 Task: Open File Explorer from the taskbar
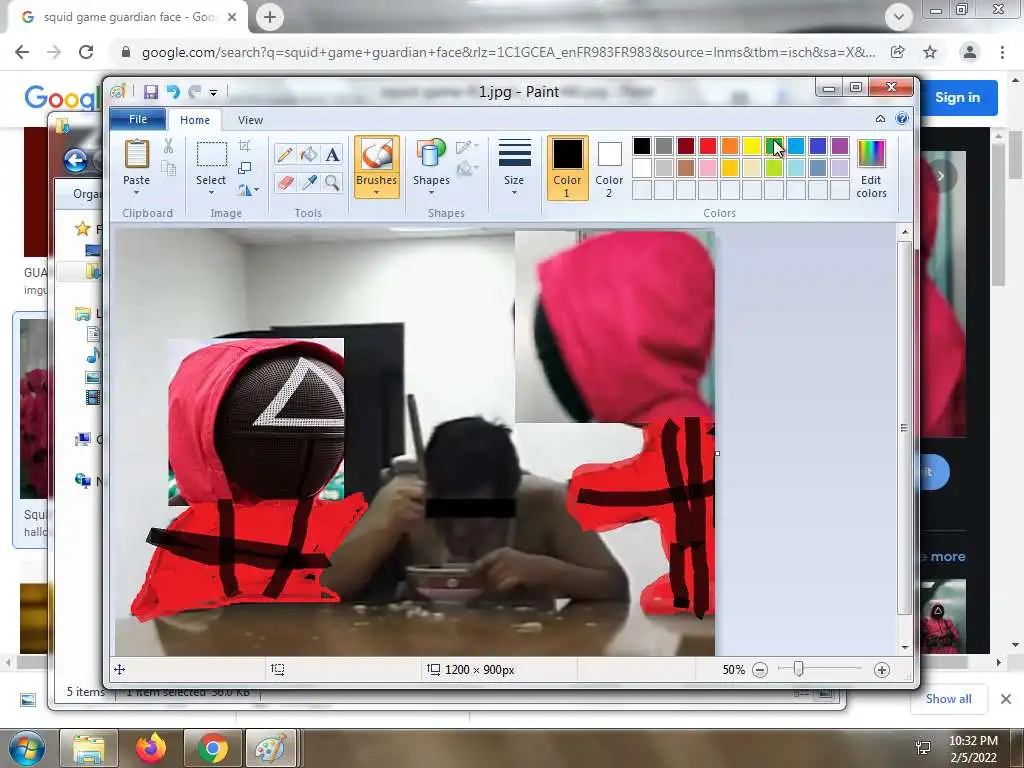tap(89, 748)
